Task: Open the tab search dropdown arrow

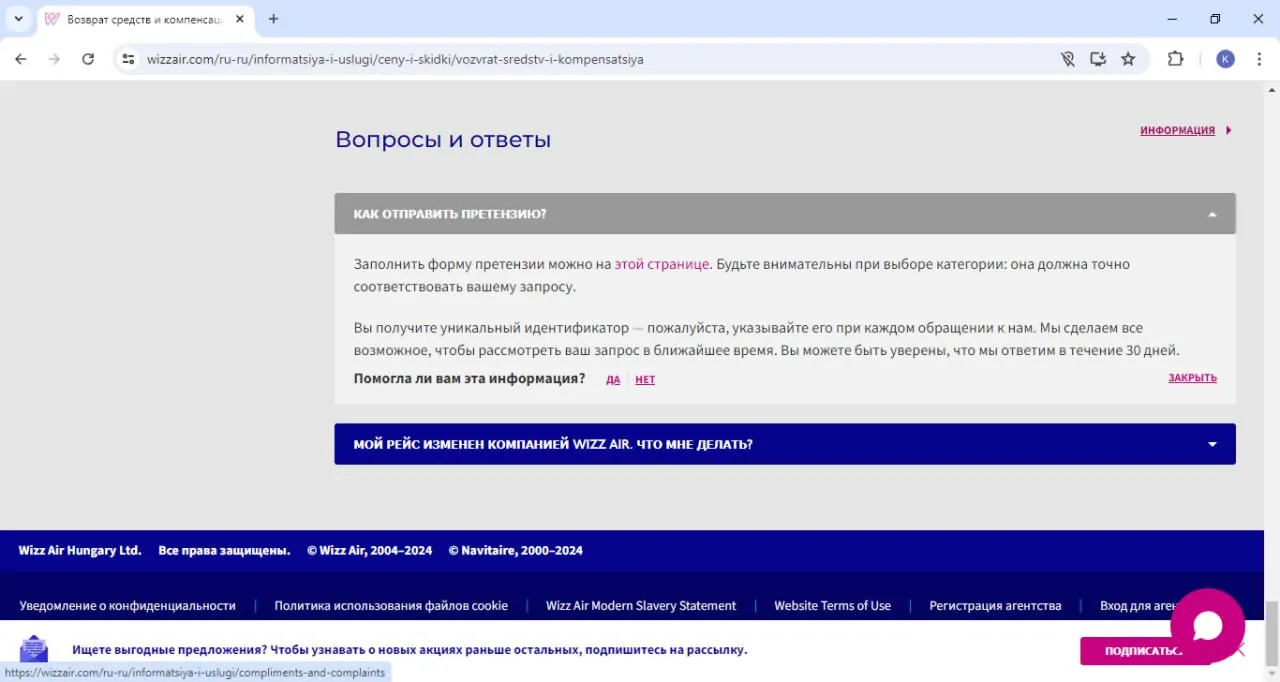Action: (18, 19)
